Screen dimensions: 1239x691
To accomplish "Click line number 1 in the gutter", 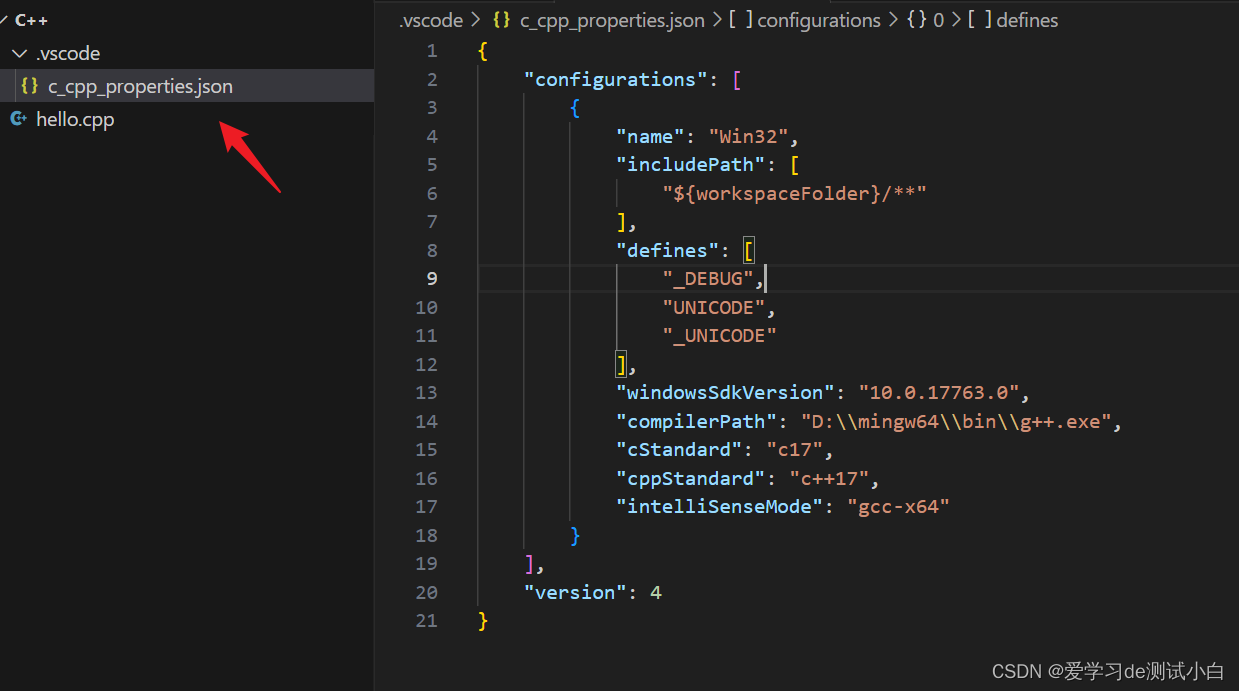I will pos(431,51).
